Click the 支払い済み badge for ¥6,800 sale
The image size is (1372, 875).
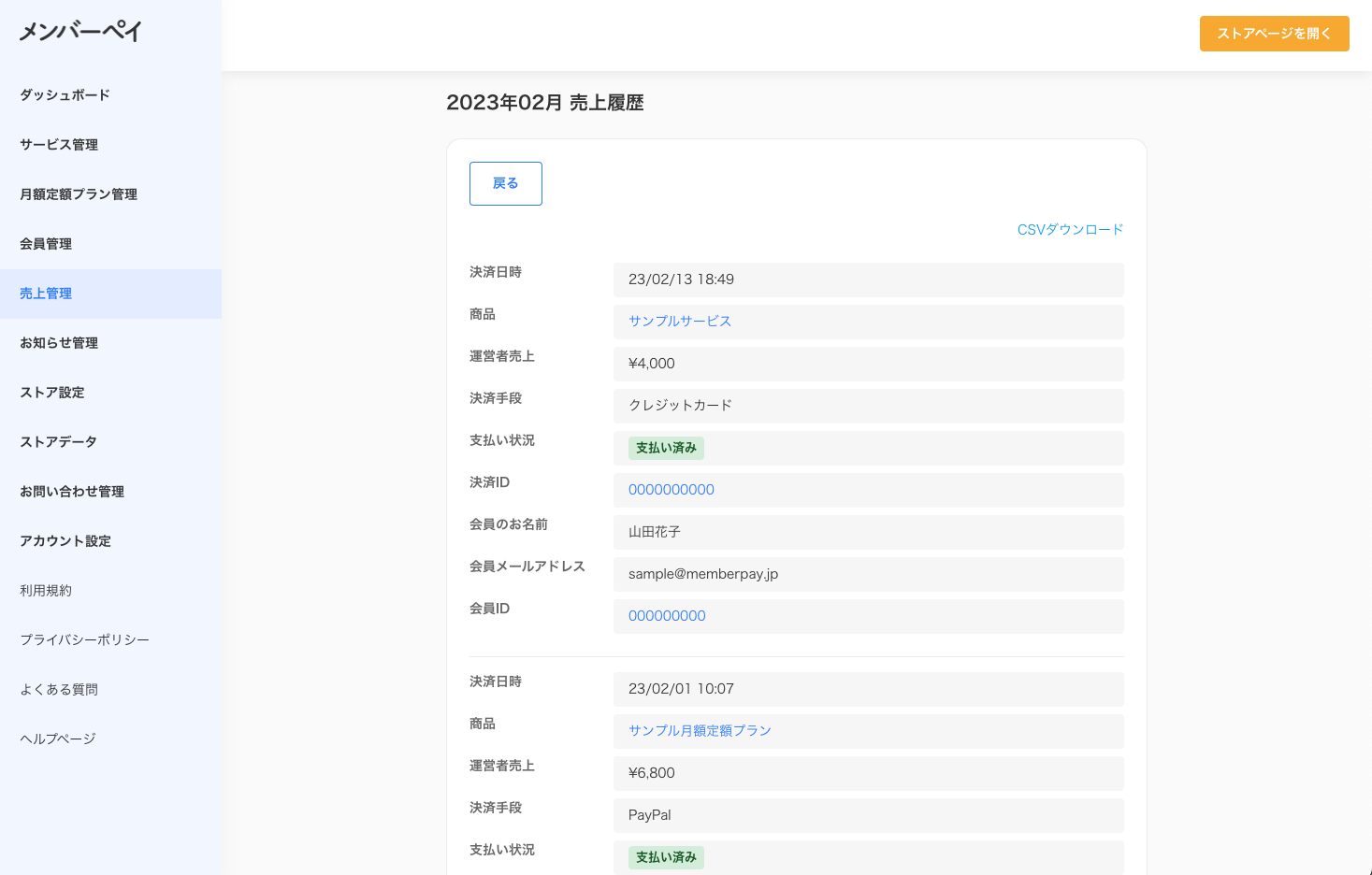click(x=666, y=857)
